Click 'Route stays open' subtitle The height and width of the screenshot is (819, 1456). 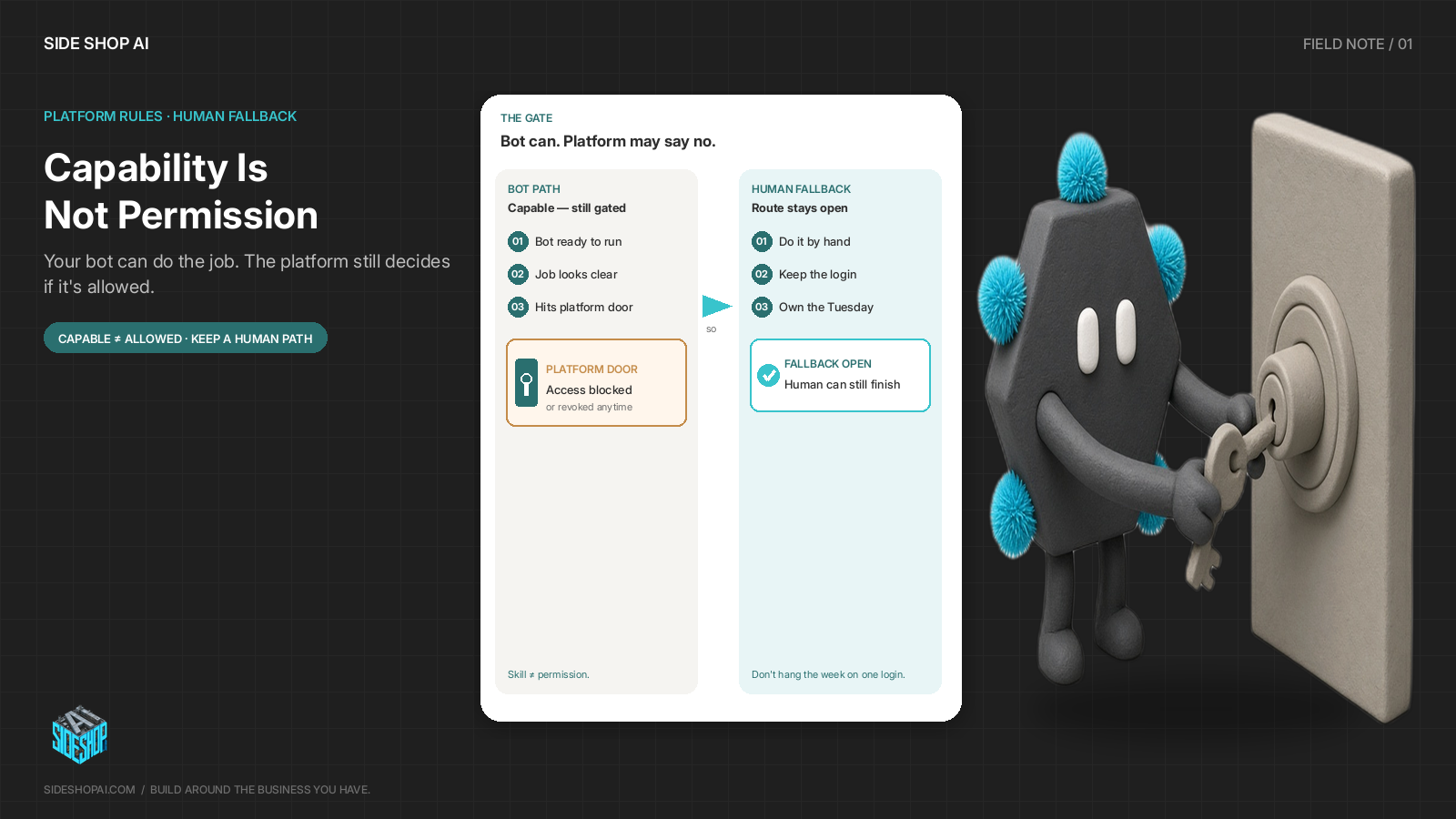800,207
